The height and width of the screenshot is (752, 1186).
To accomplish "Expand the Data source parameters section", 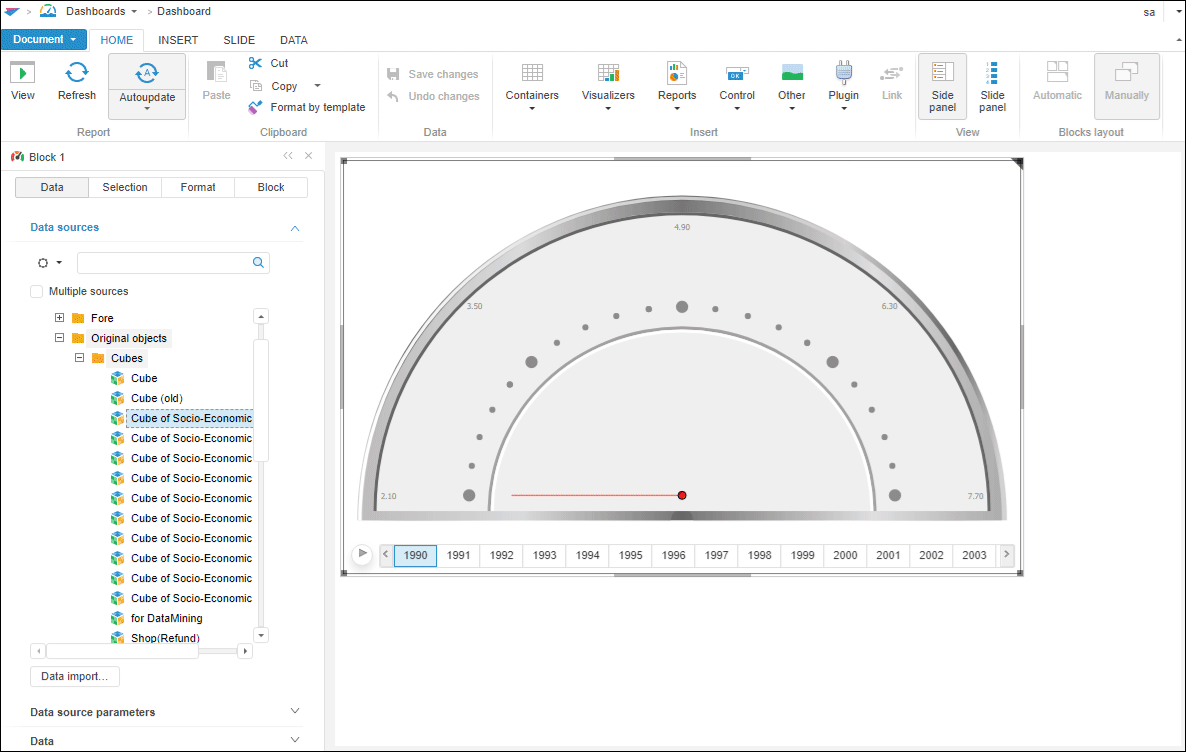I will pos(294,711).
